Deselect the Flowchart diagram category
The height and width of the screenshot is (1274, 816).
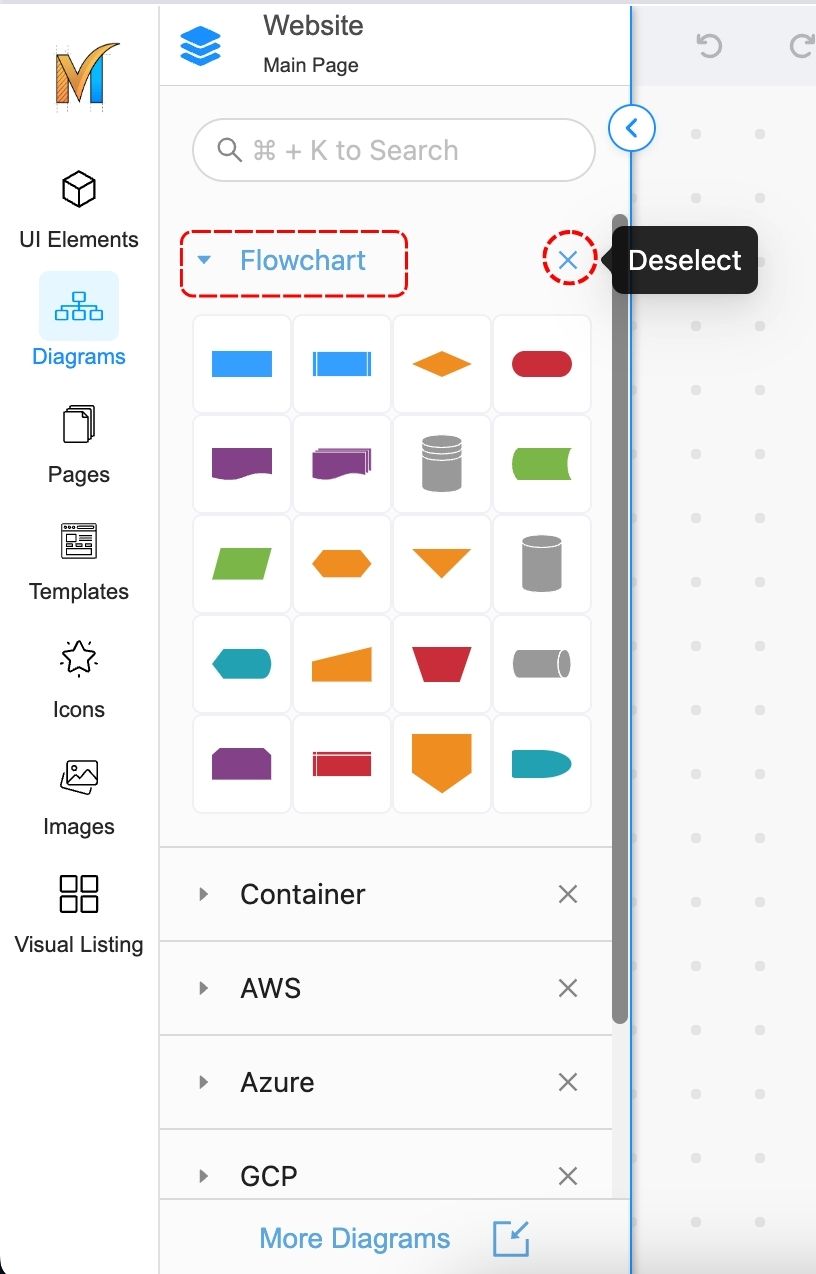(568, 261)
